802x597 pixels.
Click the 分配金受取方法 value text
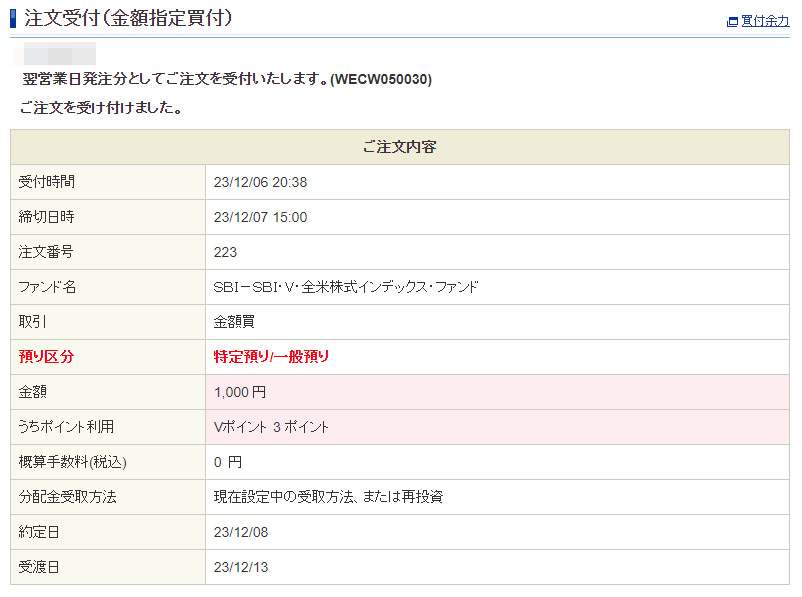[328, 497]
